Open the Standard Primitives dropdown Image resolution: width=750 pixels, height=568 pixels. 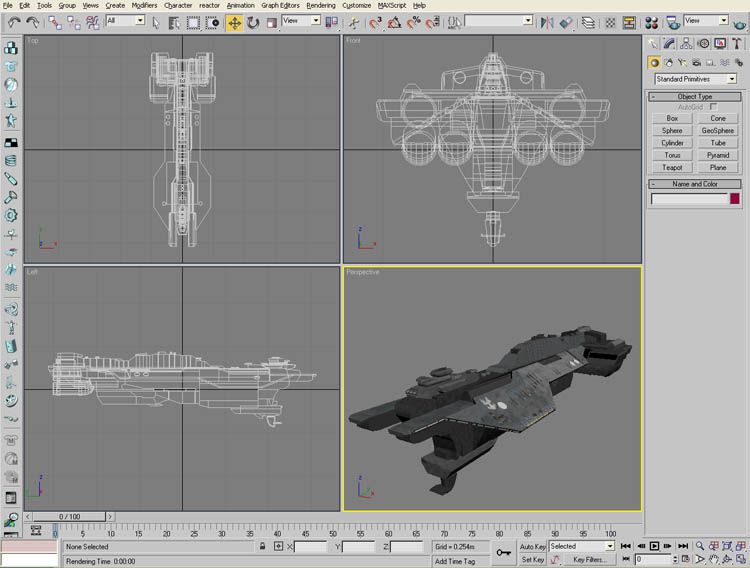click(x=696, y=78)
